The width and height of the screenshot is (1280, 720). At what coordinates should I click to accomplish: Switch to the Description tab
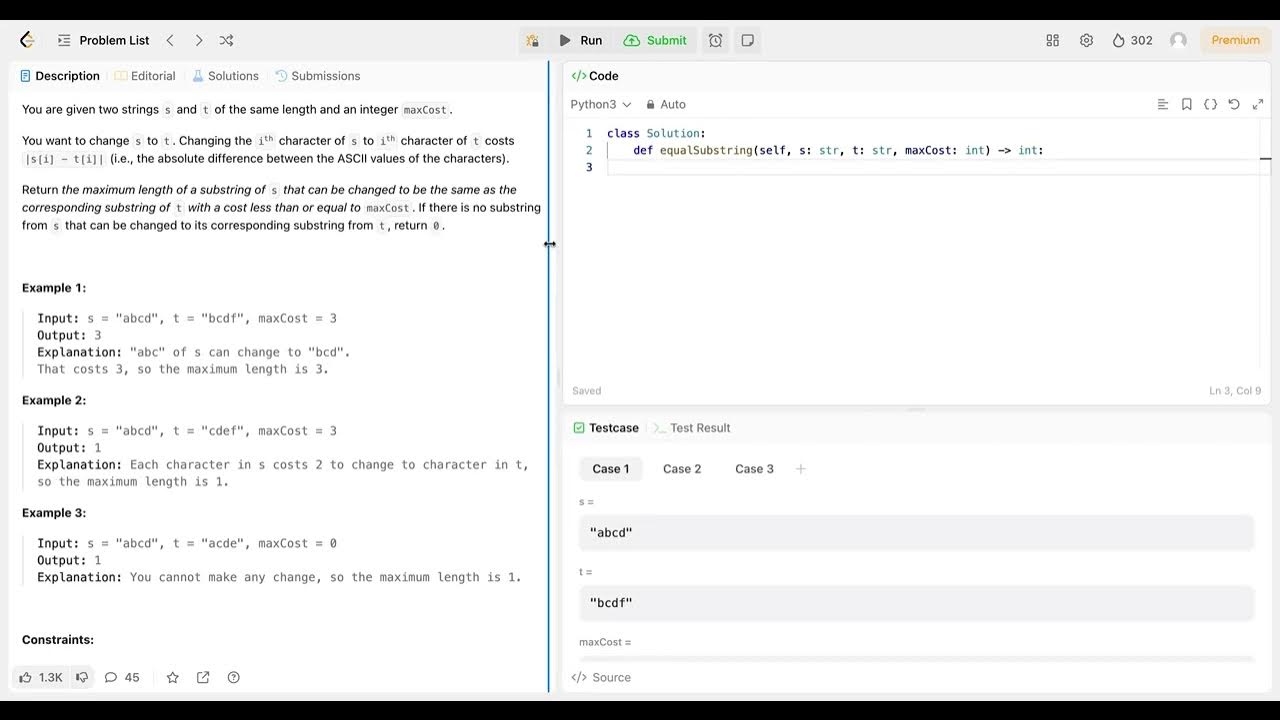coord(60,76)
